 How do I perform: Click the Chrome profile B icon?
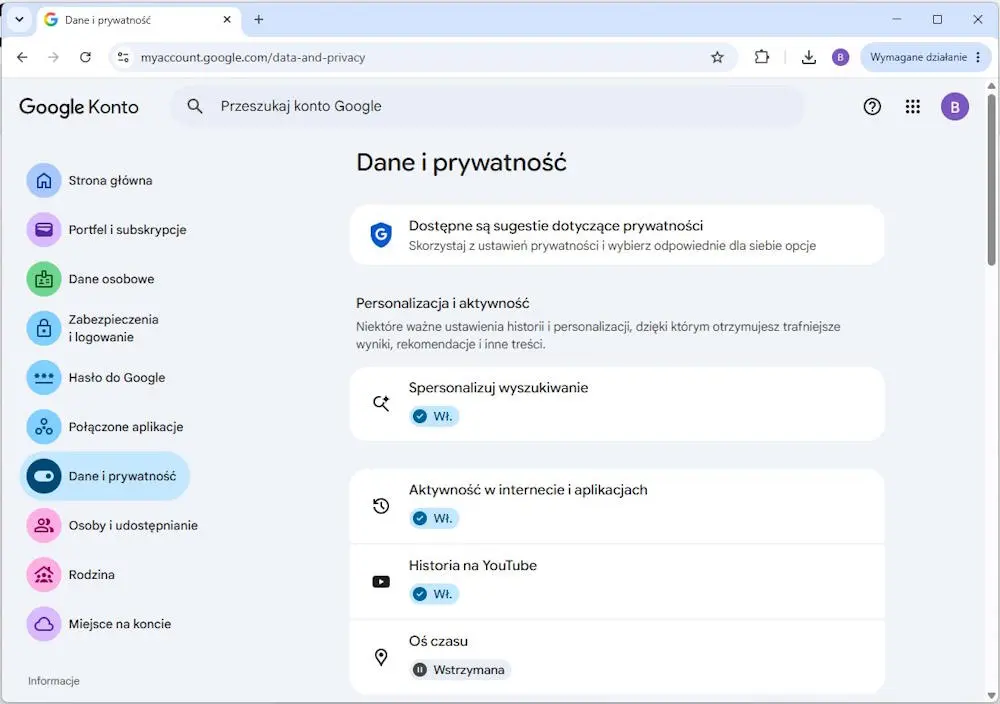(x=840, y=57)
